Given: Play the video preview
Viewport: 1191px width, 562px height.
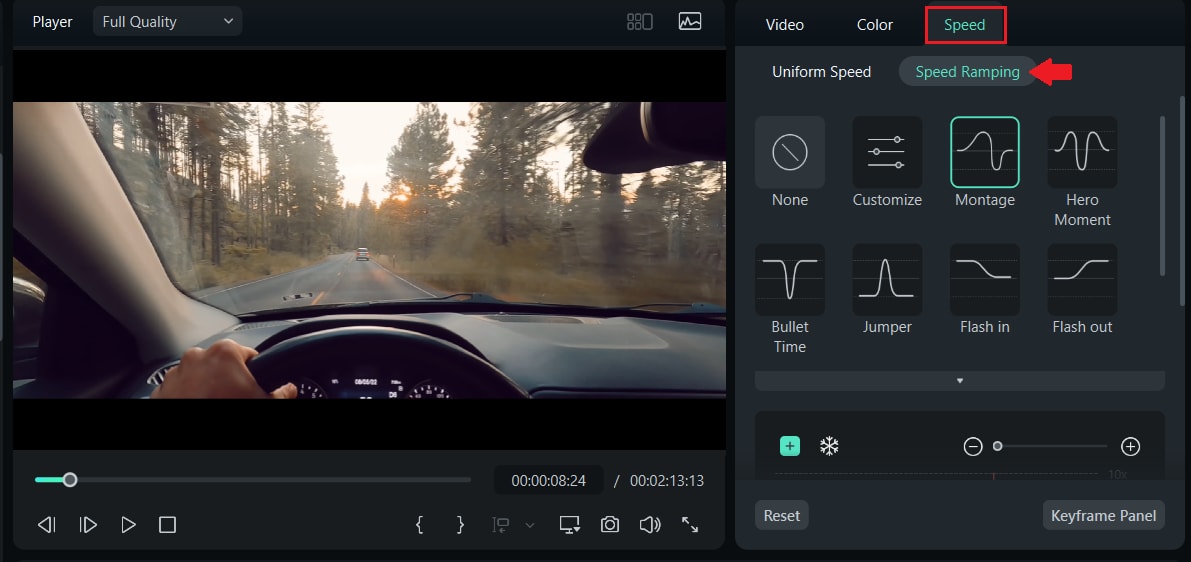Looking at the screenshot, I should 128,525.
